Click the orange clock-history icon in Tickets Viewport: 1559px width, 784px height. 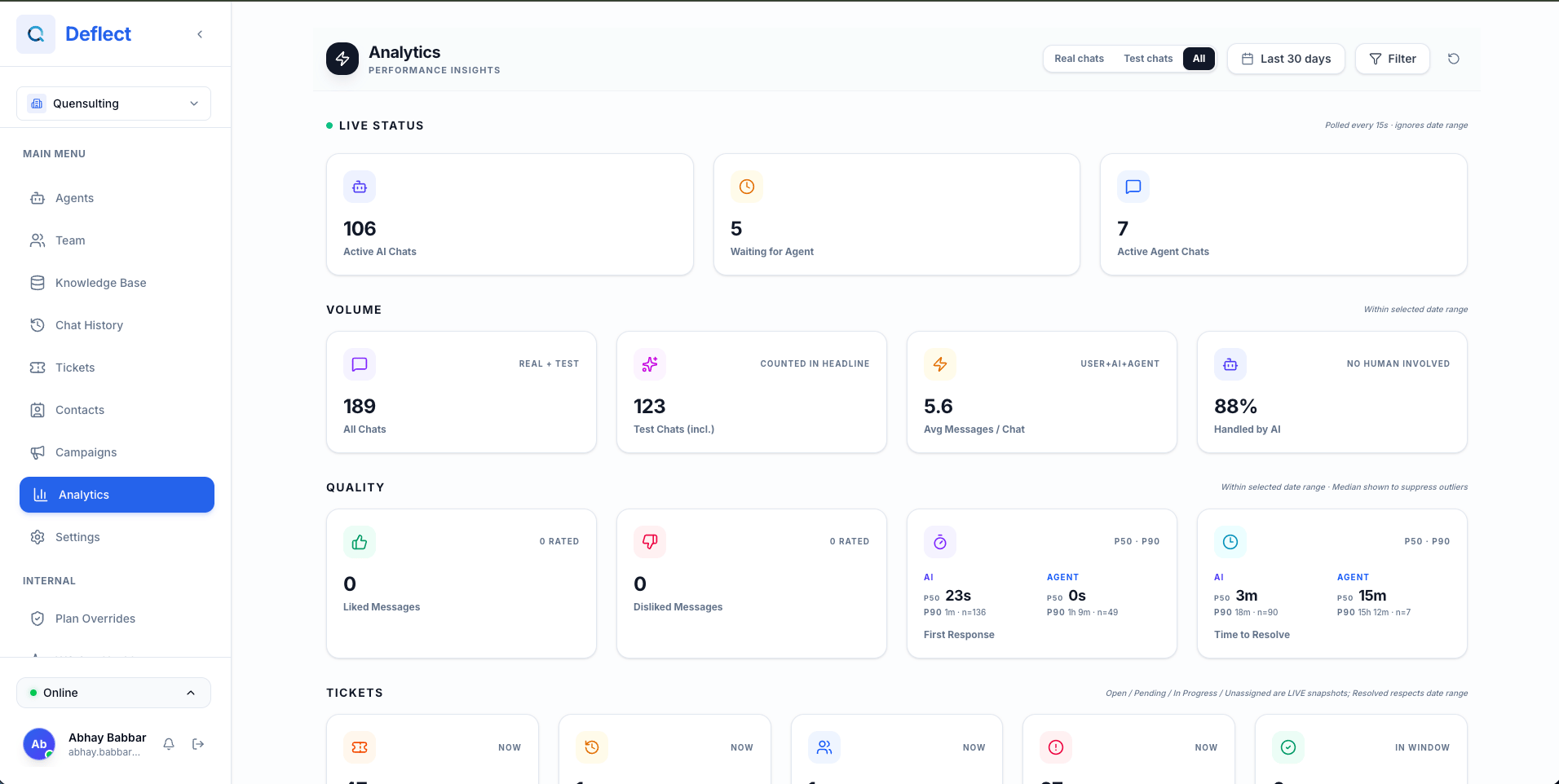(592, 747)
